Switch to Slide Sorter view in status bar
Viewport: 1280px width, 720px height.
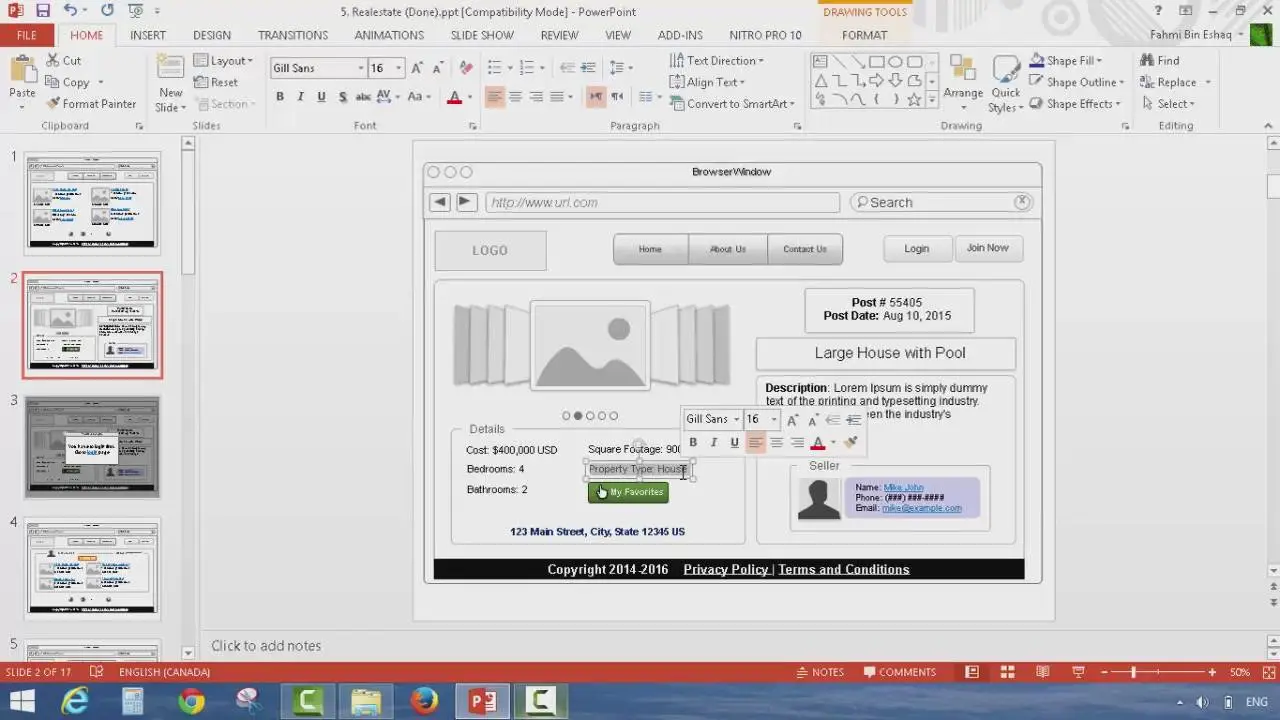click(x=1007, y=672)
